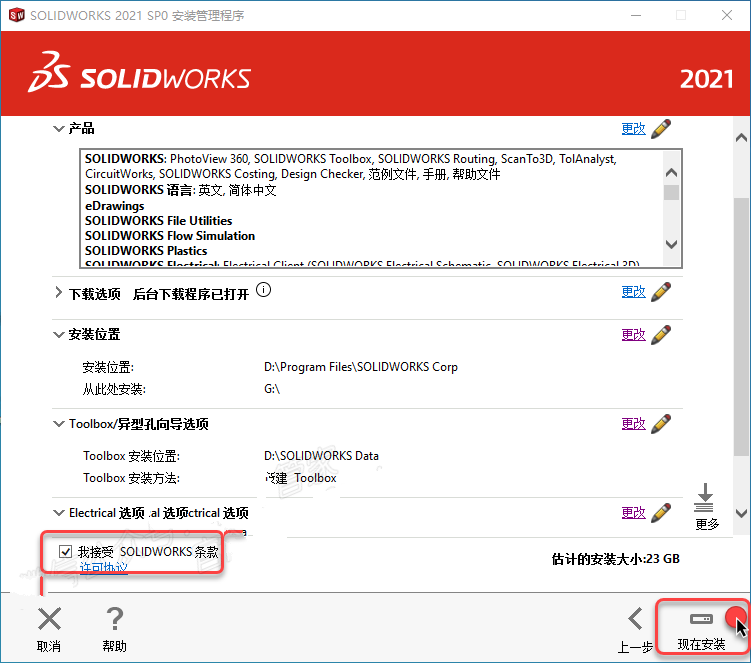Collapse the Electrical 选项 section
Viewport: 751px width, 663px height.
coord(58,513)
